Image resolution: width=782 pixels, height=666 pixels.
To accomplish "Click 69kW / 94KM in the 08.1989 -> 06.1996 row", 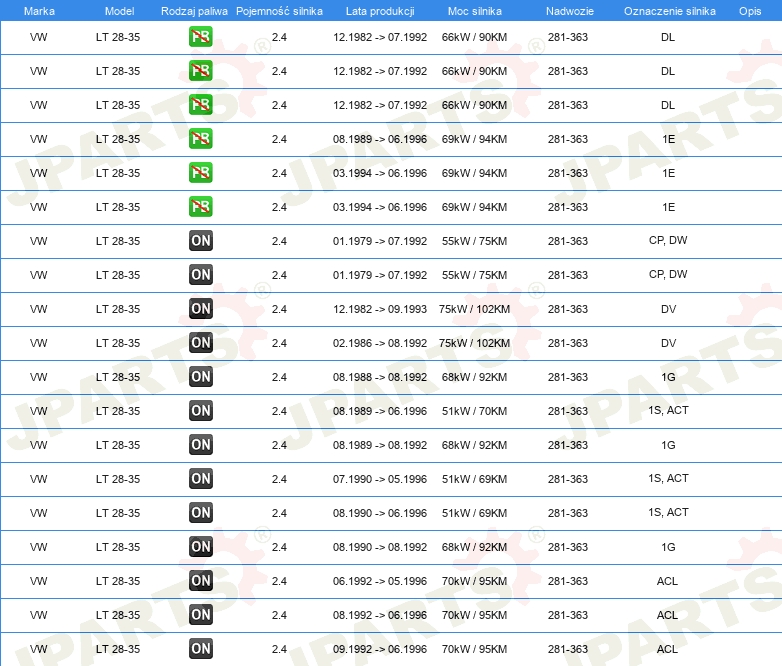I will [x=474, y=139].
